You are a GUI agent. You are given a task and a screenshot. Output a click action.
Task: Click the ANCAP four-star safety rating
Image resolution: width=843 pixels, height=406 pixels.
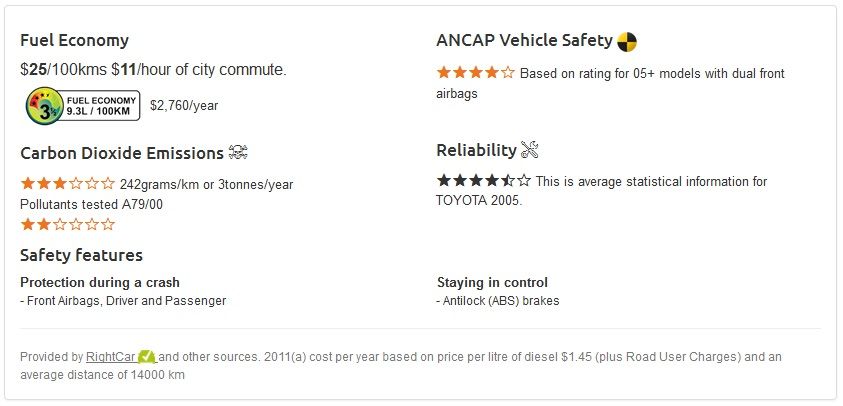475,73
